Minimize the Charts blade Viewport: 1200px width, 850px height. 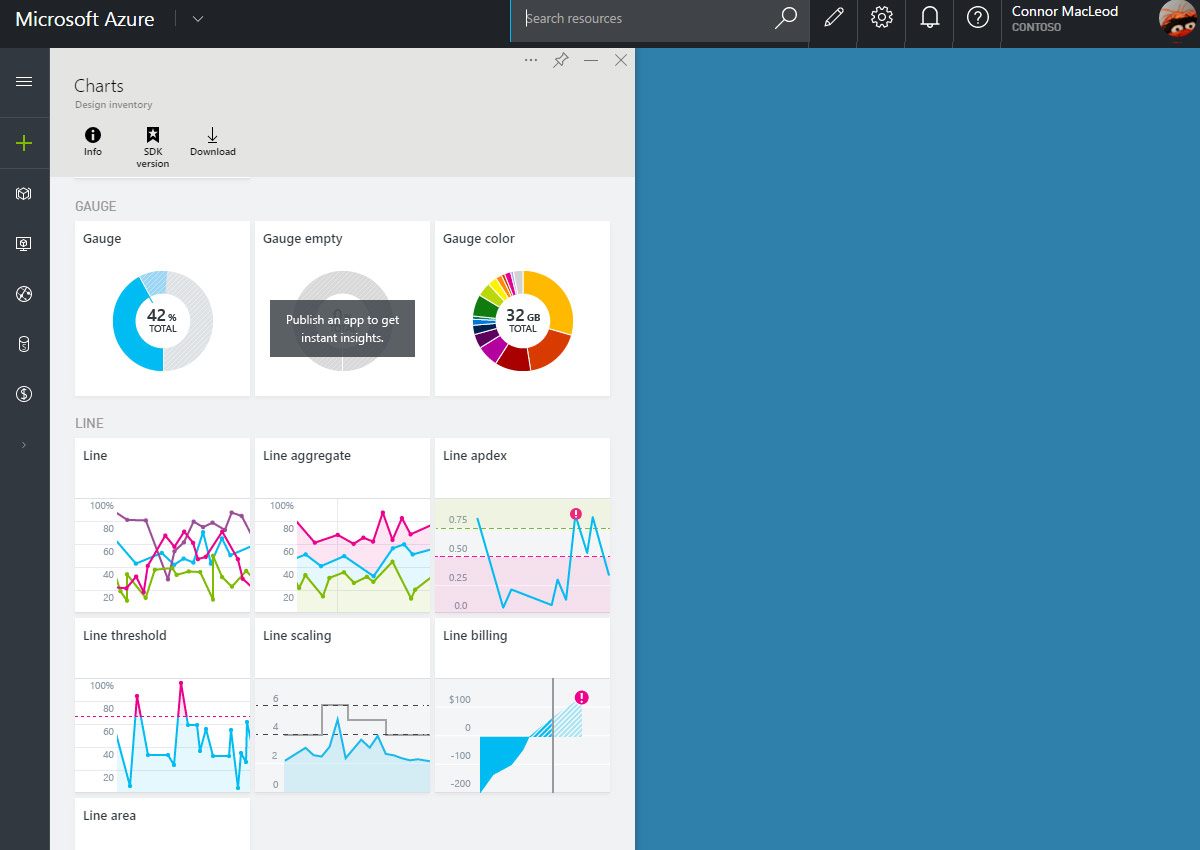591,60
